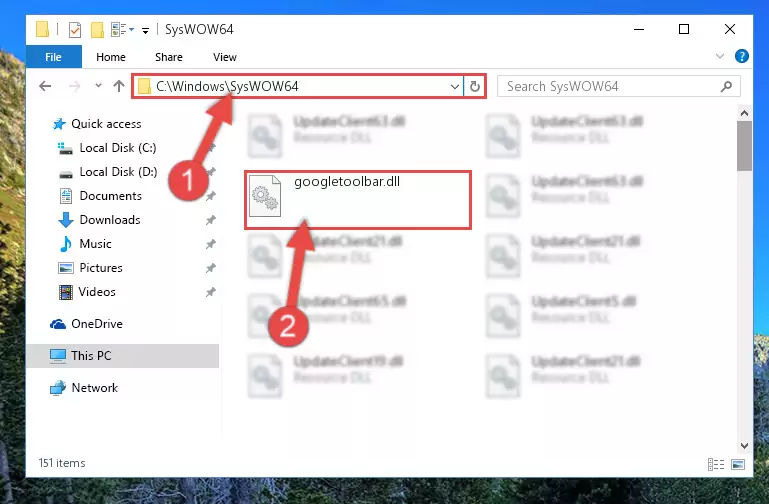Refresh the SysWOW64 folder view

pos(475,87)
